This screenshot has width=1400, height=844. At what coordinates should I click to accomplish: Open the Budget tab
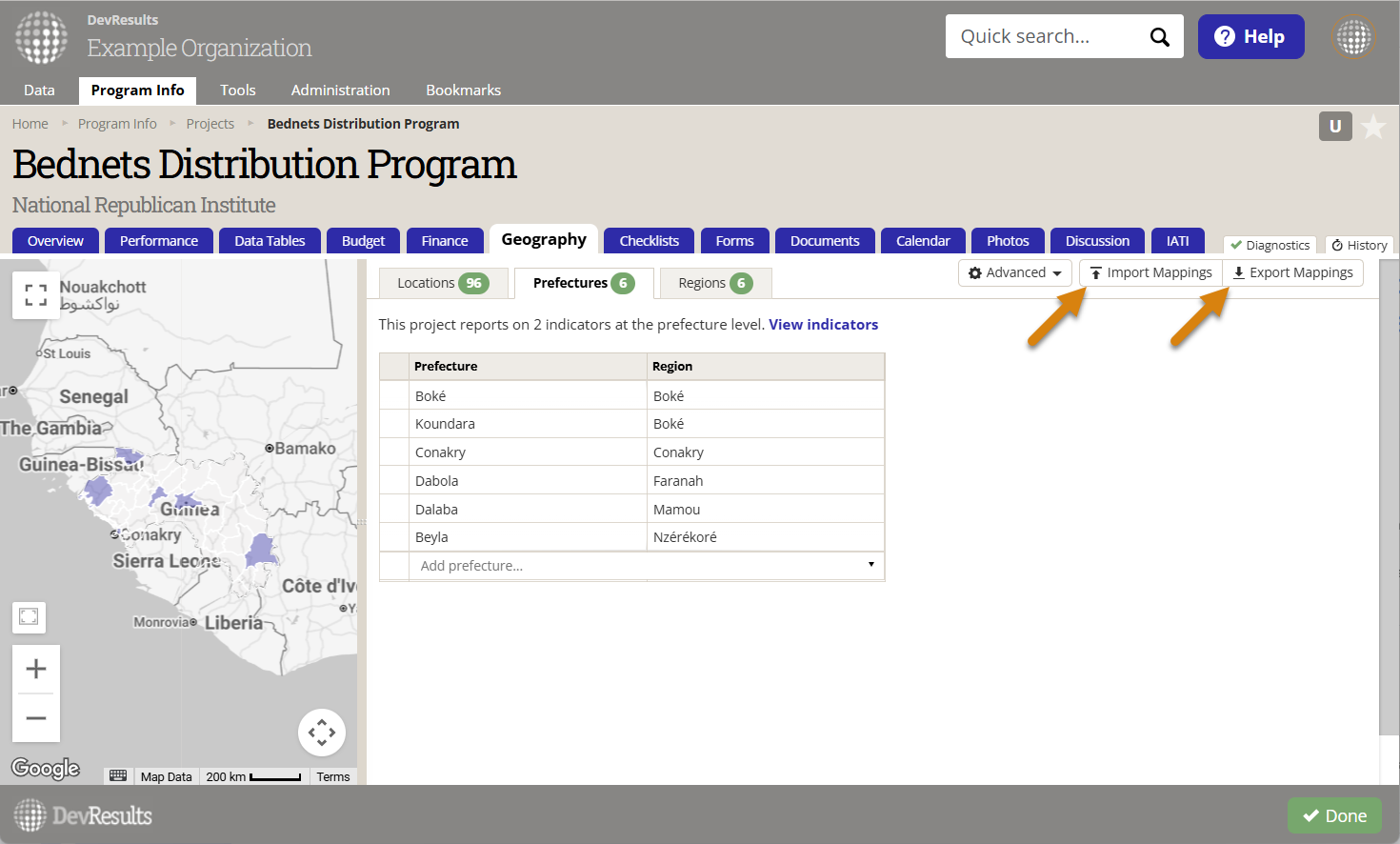(x=364, y=241)
